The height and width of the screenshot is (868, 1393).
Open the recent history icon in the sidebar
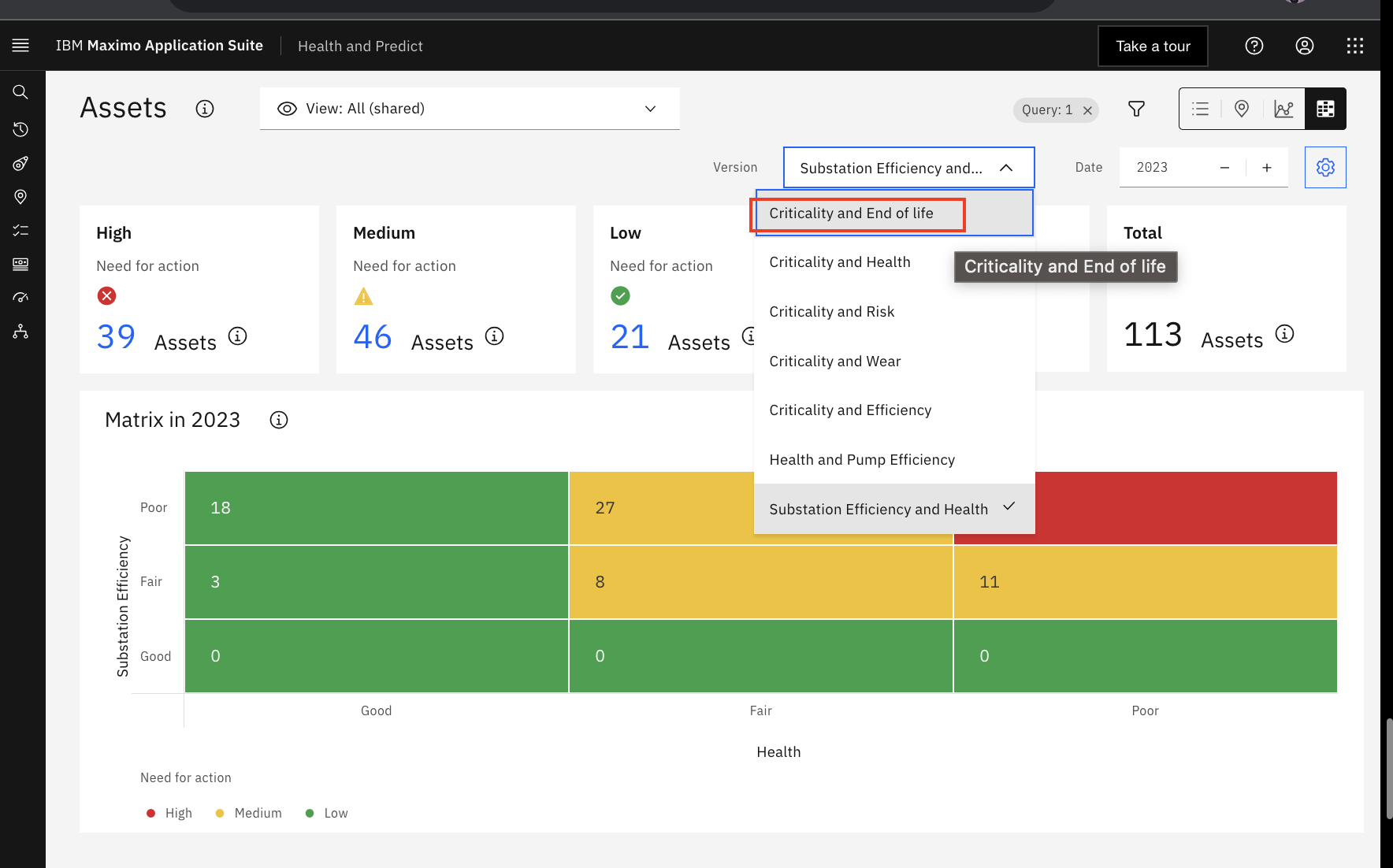(20, 129)
